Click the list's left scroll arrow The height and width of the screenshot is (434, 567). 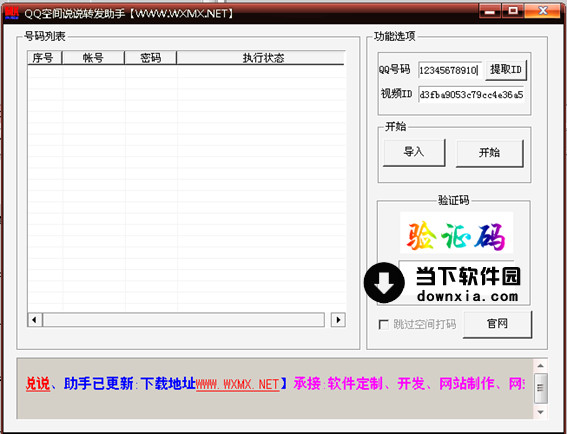point(35,320)
